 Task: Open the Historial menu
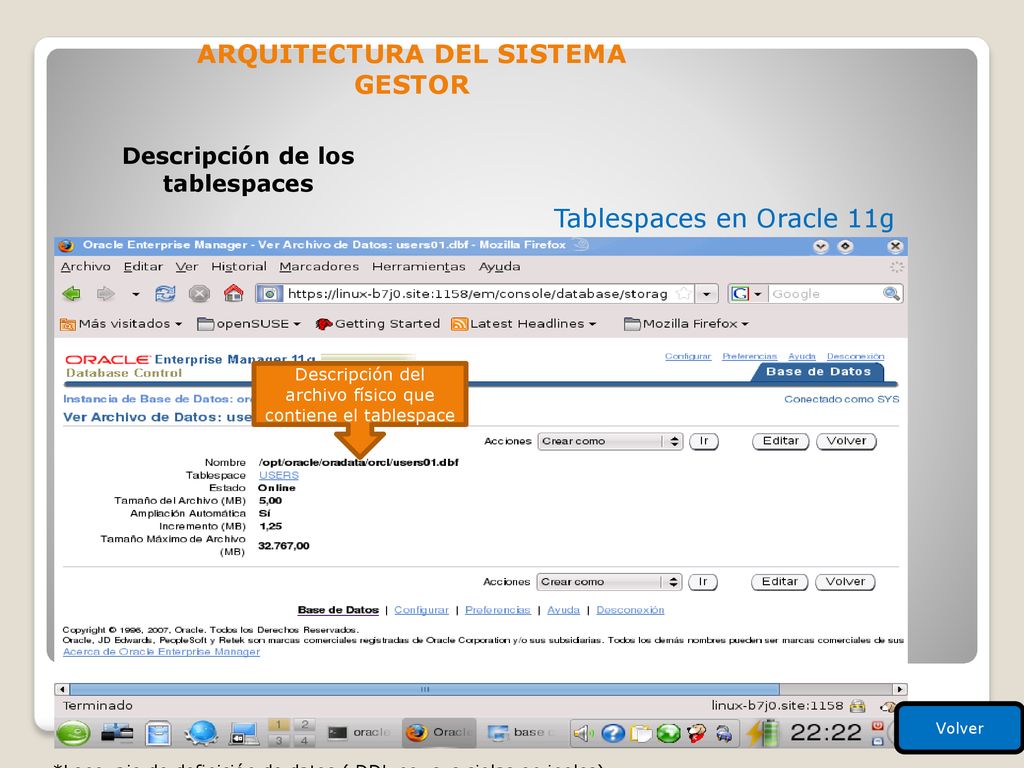point(239,266)
